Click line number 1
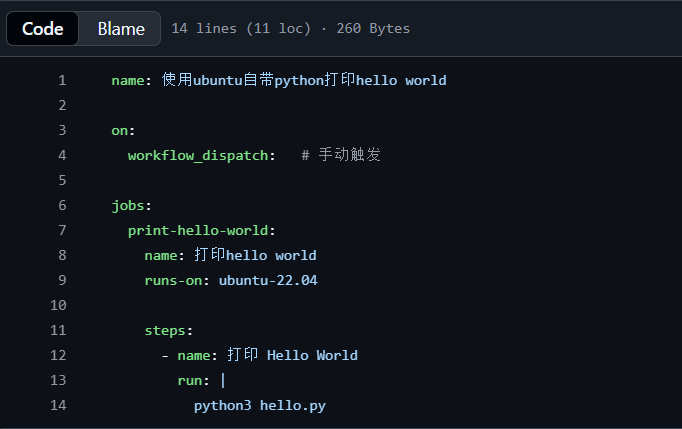 62,80
